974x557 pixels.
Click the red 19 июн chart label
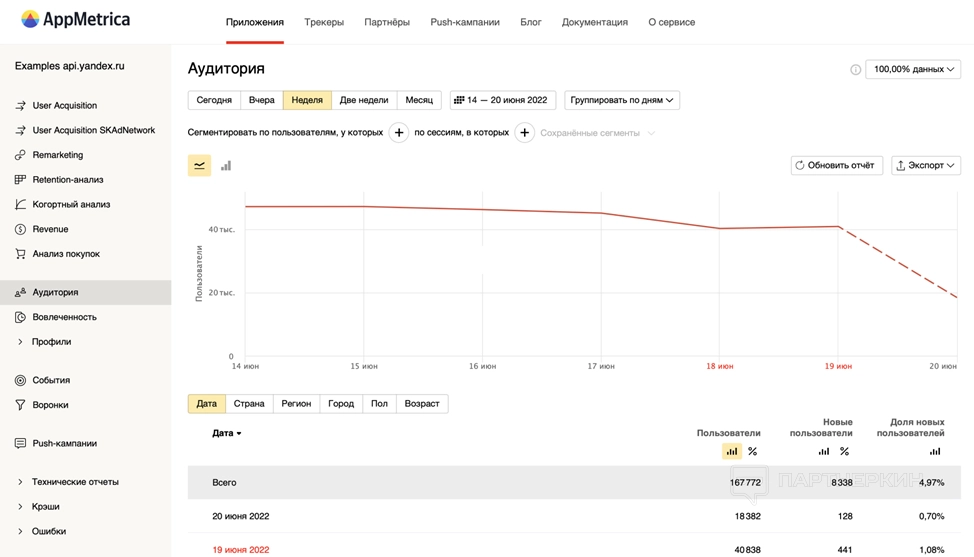[837, 367]
